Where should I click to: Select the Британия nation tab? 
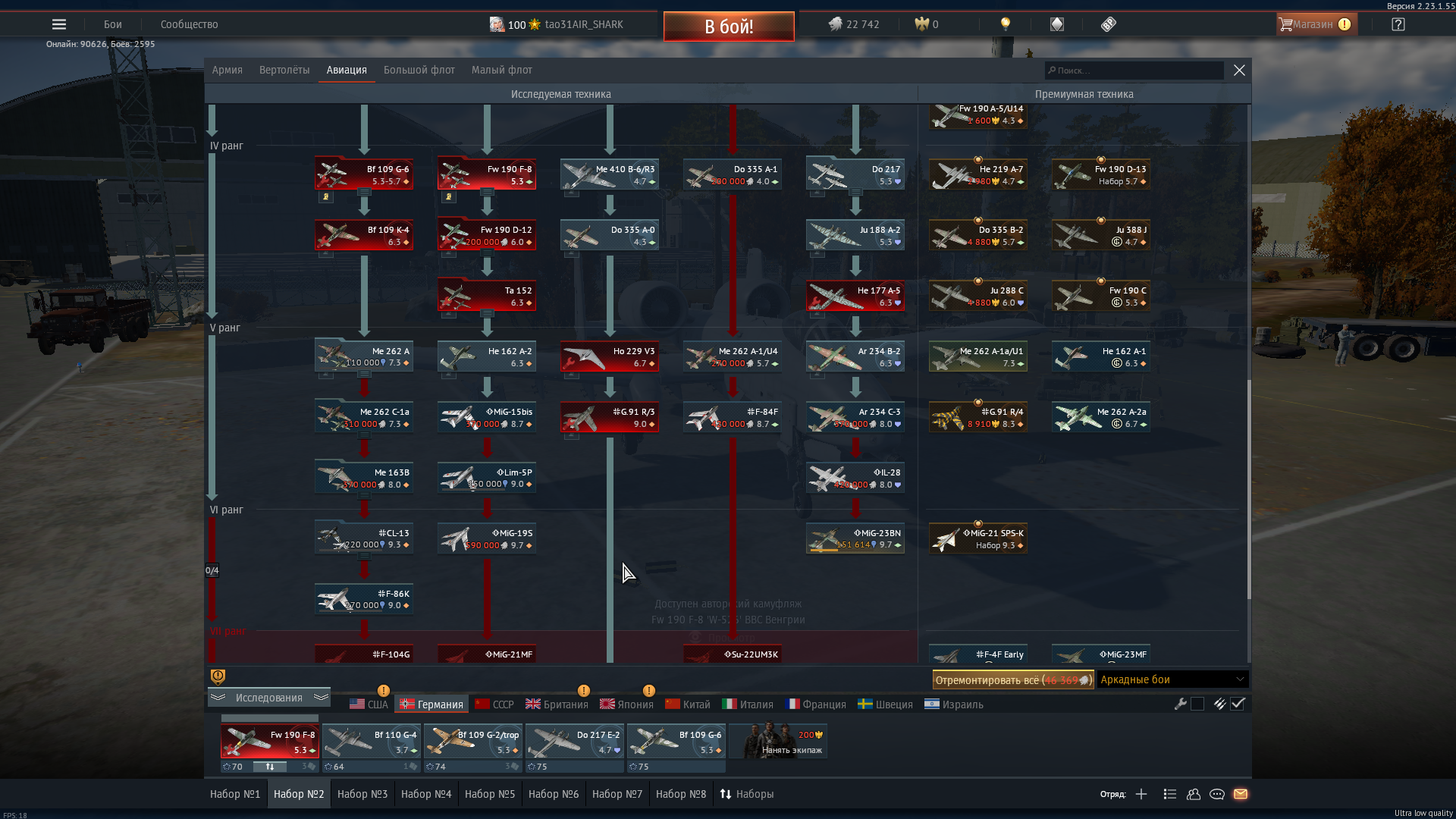click(557, 704)
